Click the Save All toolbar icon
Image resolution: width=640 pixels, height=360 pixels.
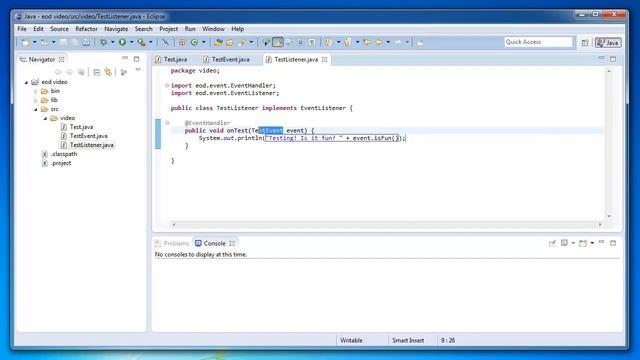pos(75,42)
